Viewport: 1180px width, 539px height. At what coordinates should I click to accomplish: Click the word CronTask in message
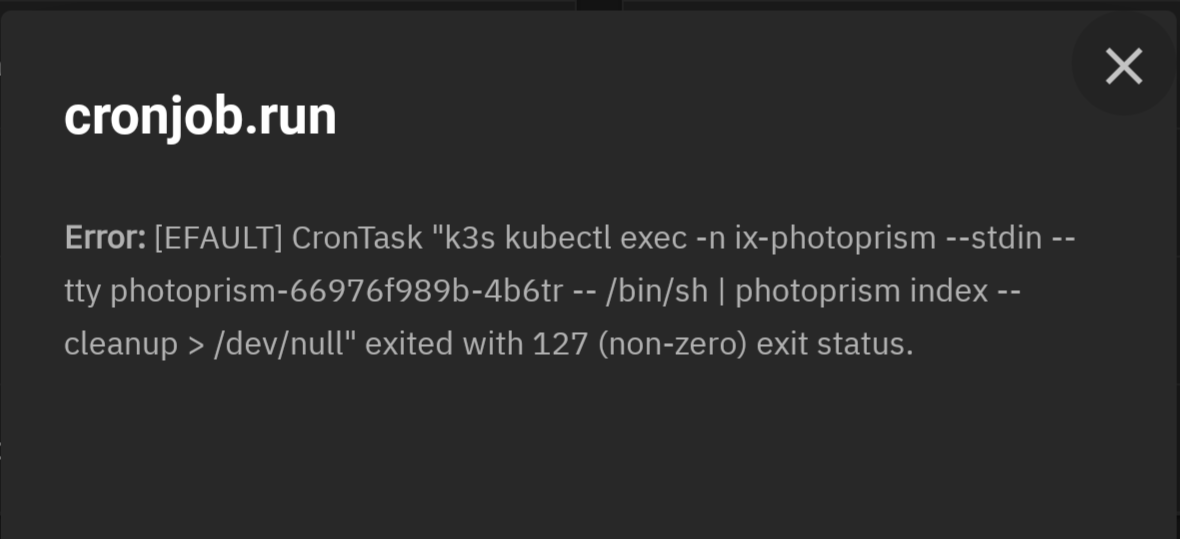pos(357,238)
